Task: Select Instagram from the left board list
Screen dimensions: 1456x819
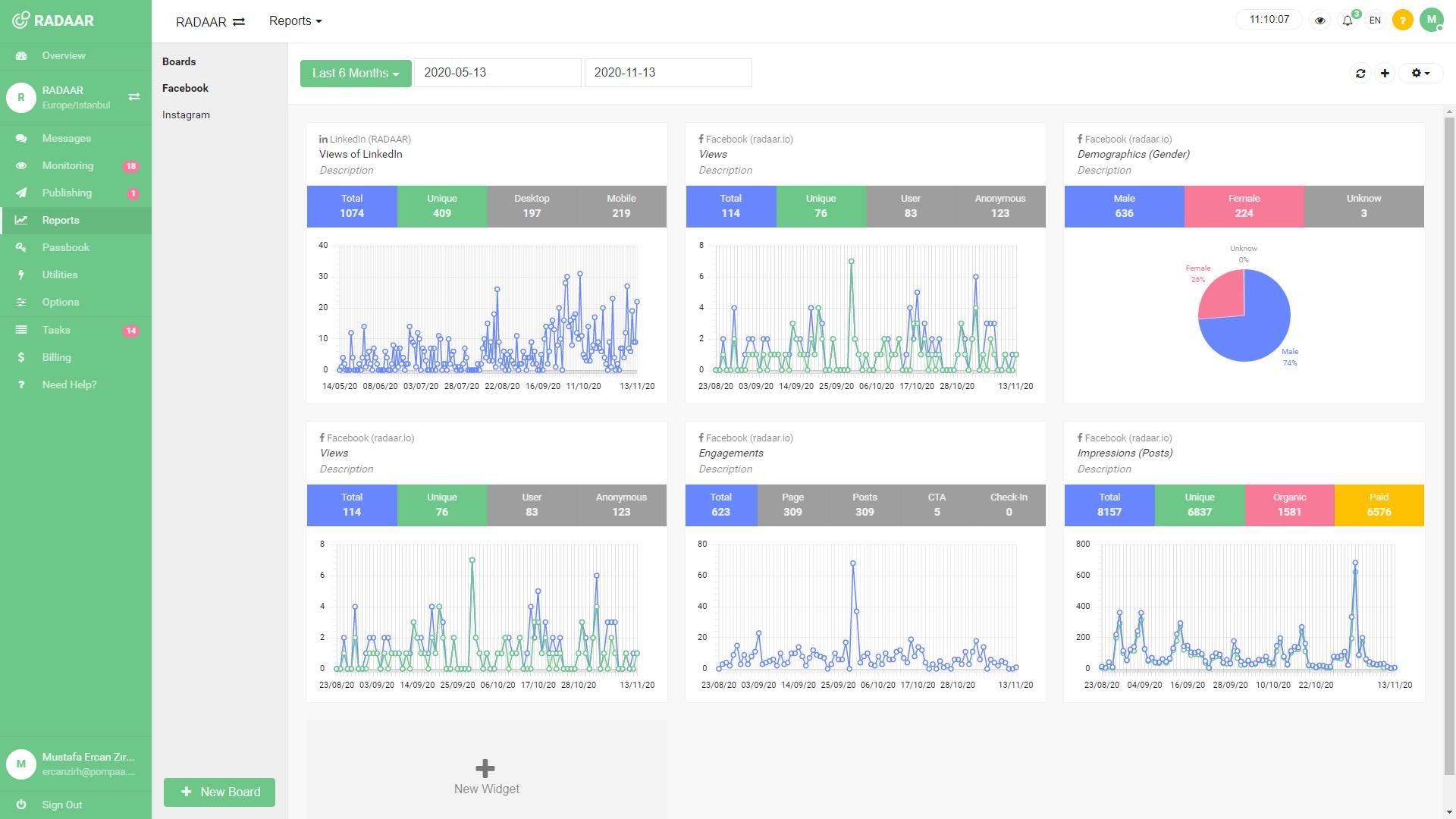Action: click(186, 114)
